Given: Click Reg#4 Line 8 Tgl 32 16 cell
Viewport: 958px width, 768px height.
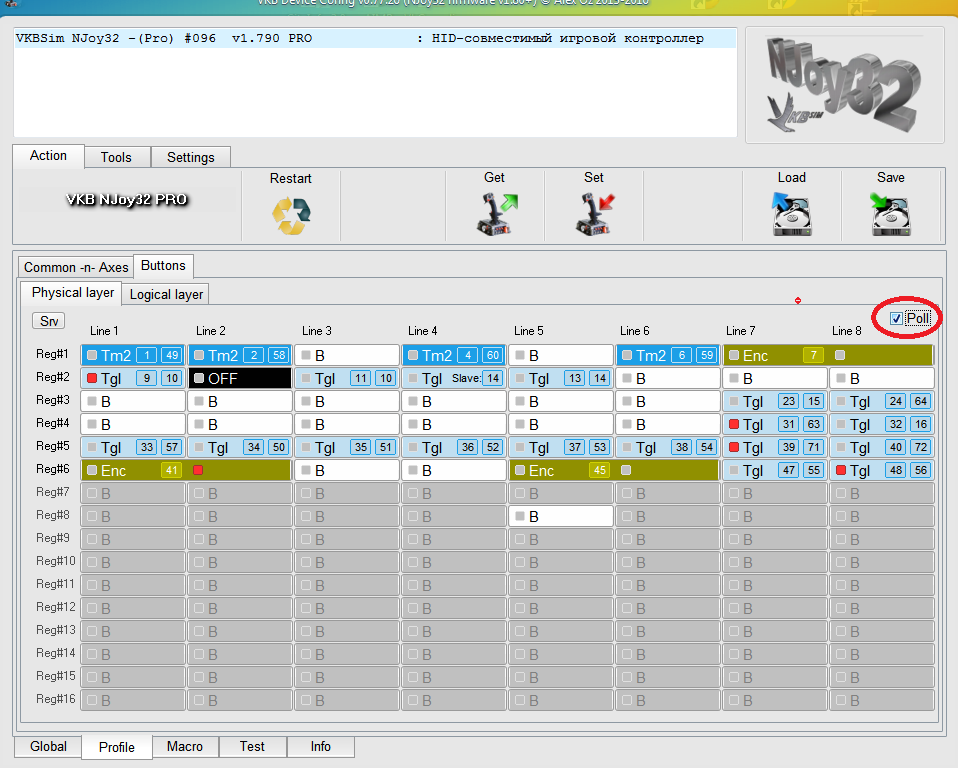Looking at the screenshot, I should (882, 424).
